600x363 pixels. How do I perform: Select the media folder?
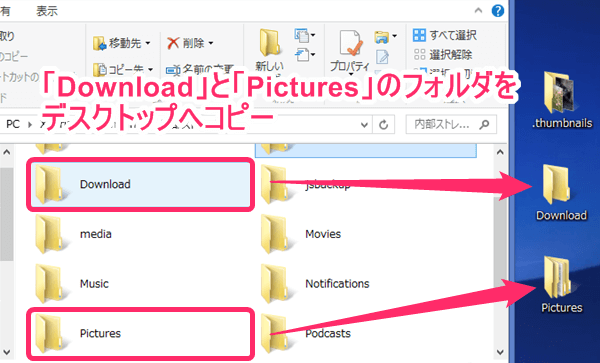(x=140, y=234)
